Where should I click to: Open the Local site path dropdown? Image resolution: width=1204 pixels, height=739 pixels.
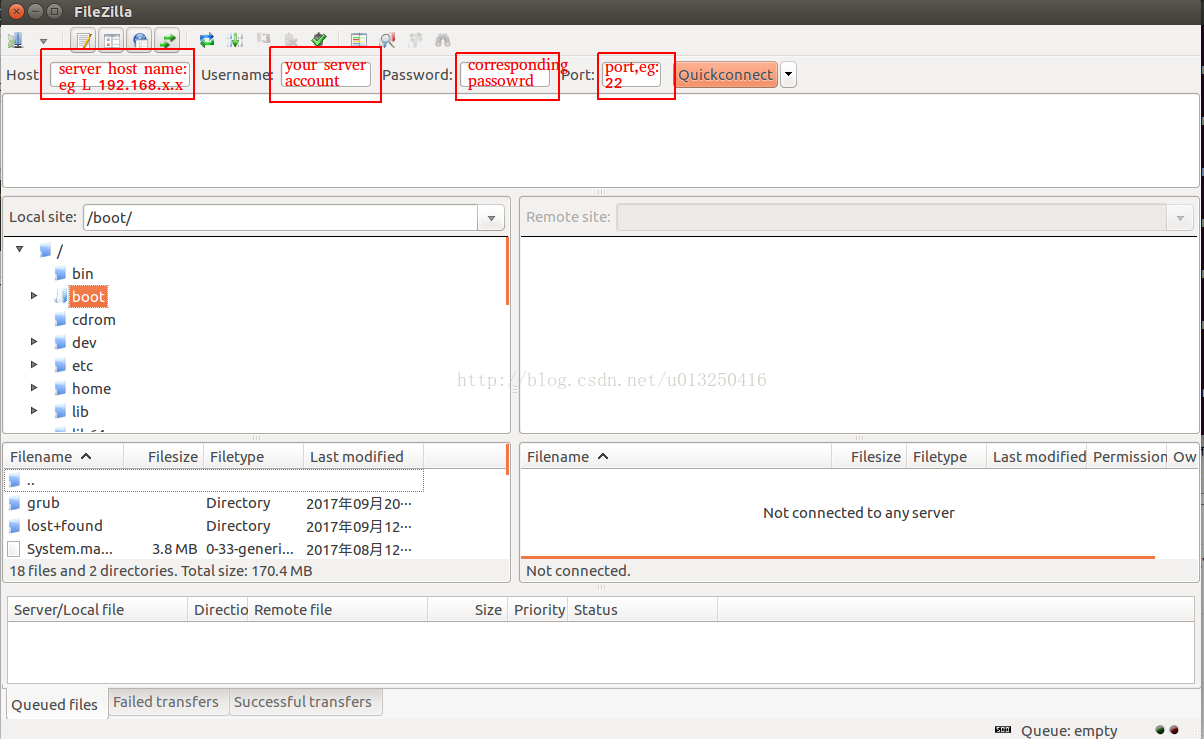(490, 218)
